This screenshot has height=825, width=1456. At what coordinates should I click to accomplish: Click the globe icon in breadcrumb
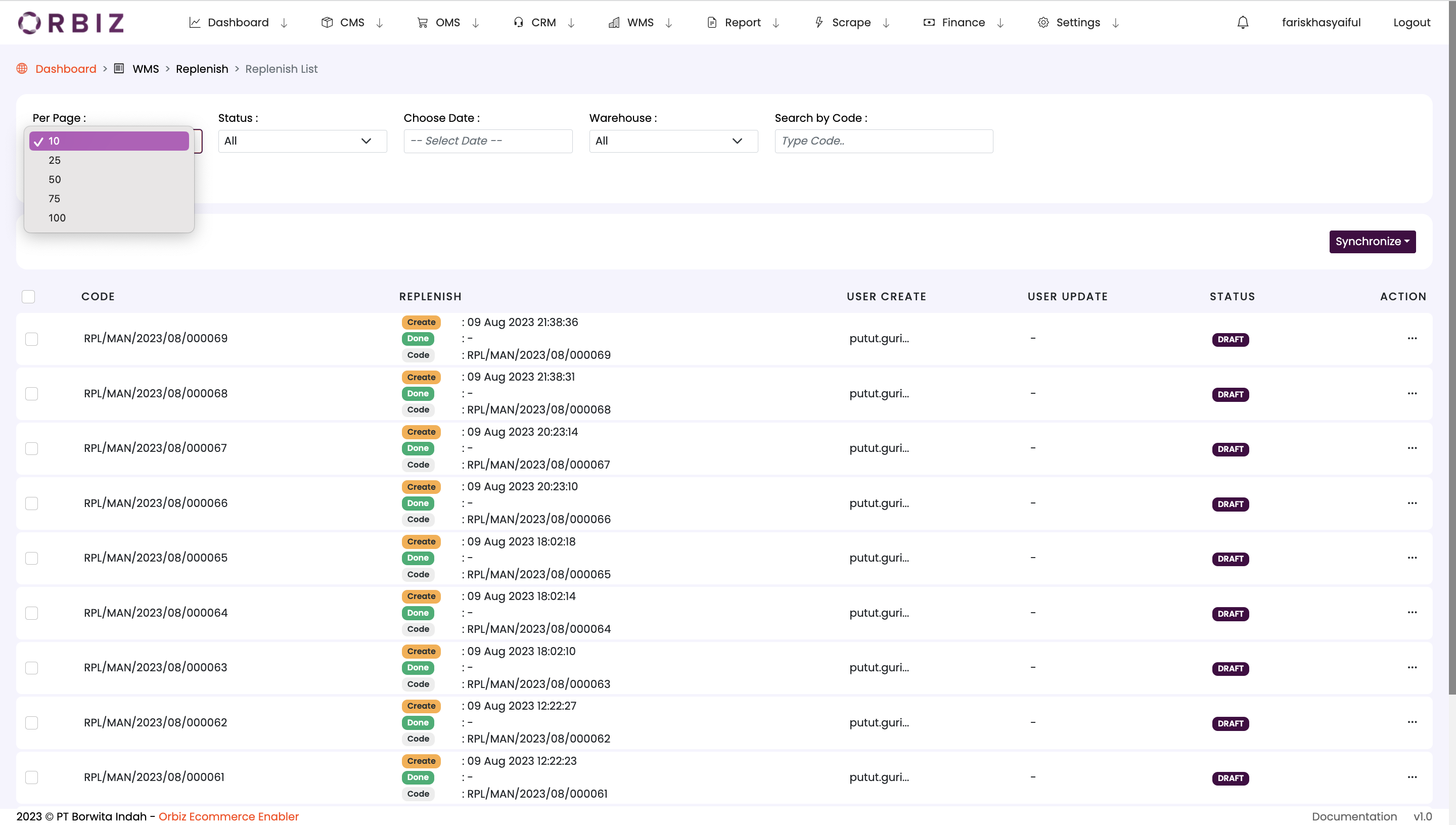click(22, 69)
